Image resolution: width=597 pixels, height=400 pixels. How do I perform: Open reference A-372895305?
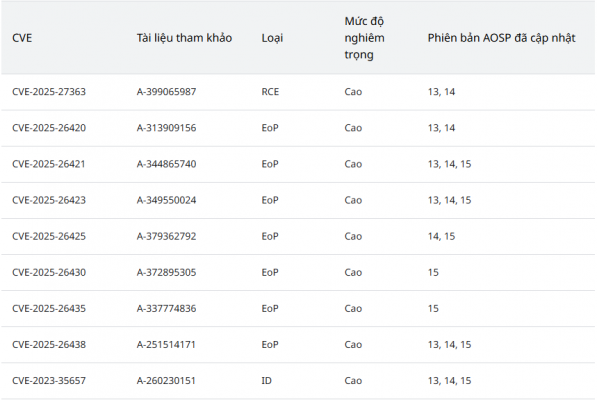[166, 273]
